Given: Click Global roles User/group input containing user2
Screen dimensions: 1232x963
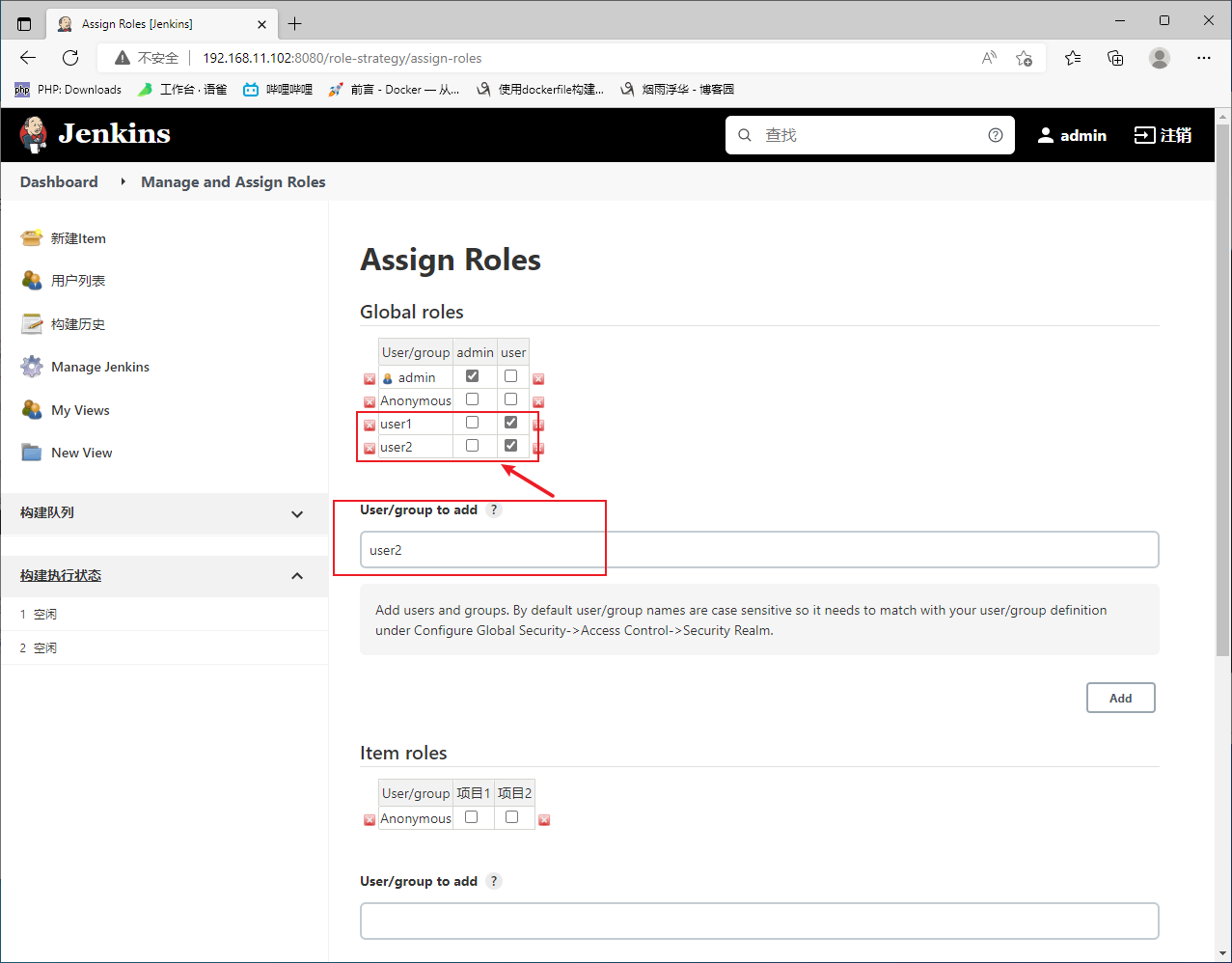Looking at the screenshot, I should pos(759,550).
